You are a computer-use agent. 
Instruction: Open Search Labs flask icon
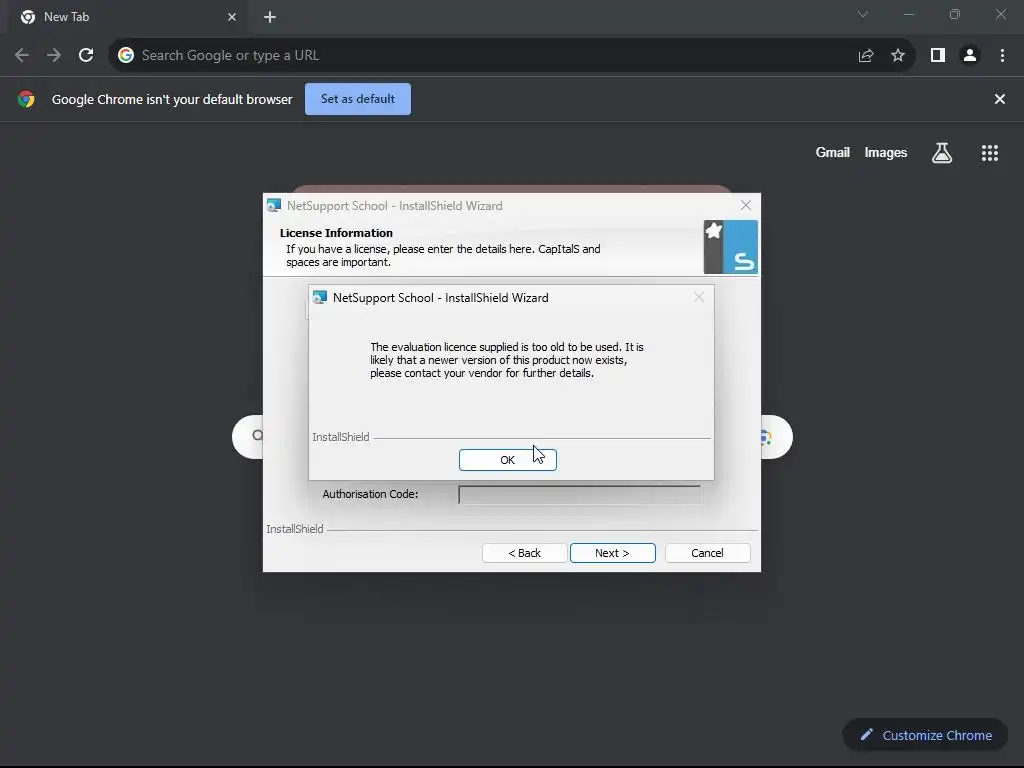click(942, 153)
